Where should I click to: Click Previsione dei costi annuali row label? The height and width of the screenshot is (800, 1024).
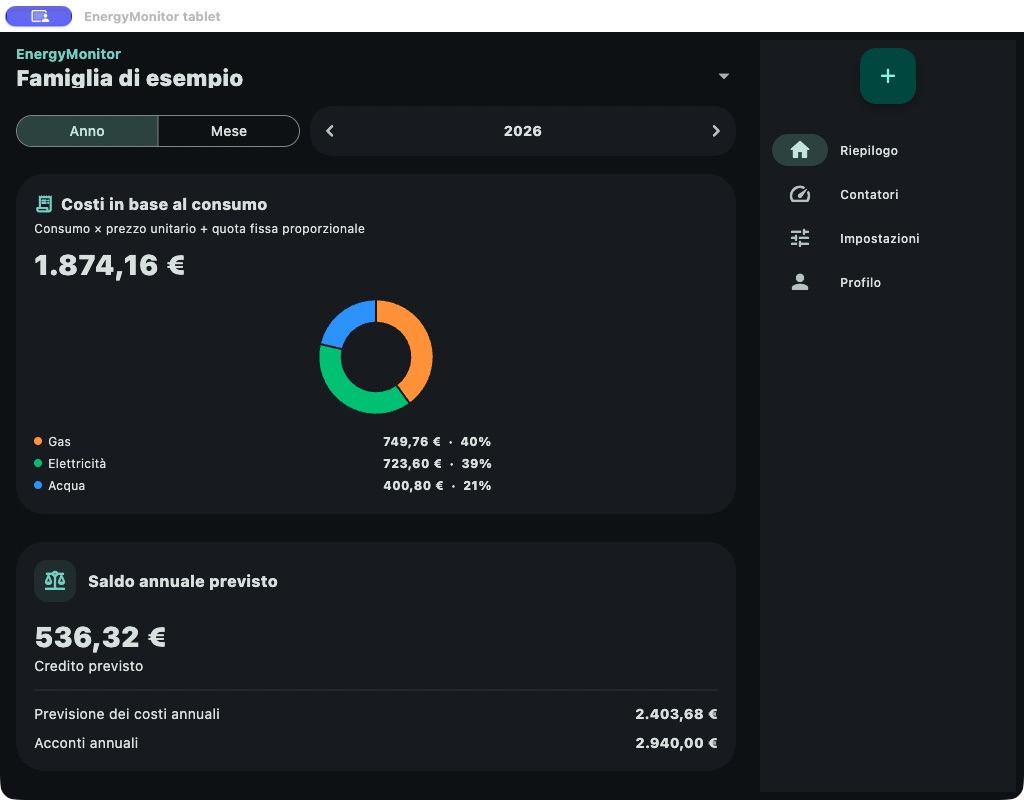pyautogui.click(x=127, y=714)
